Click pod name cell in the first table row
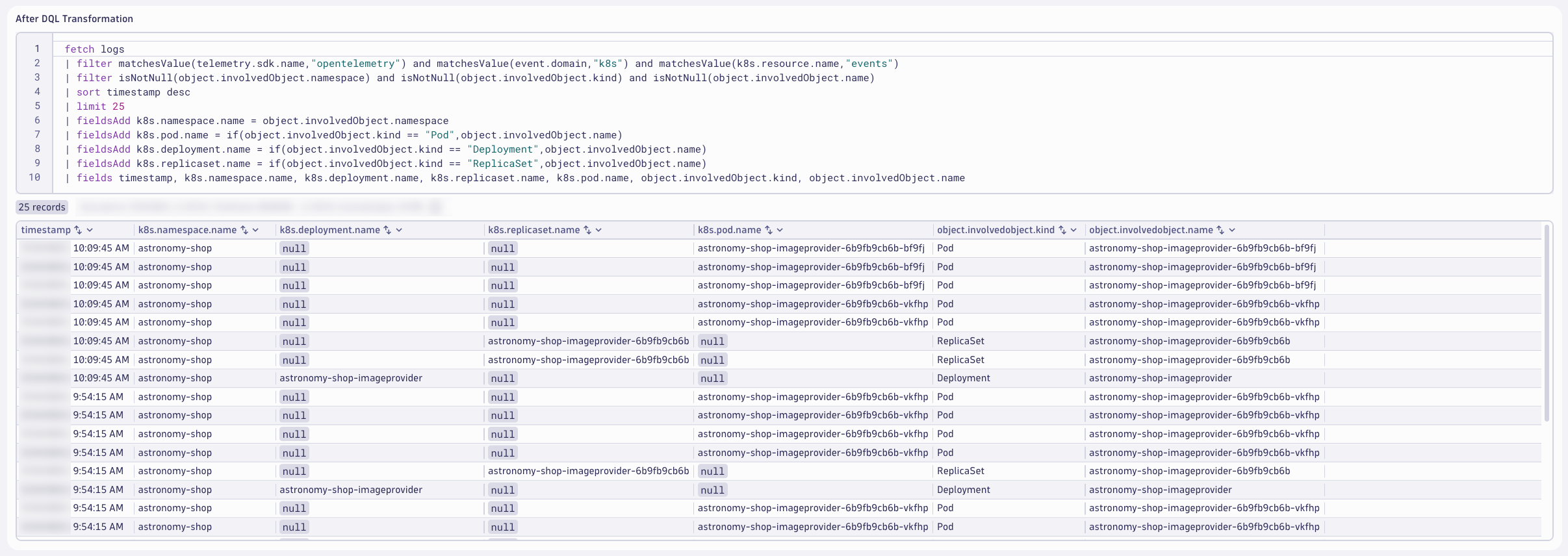Screen dimensions: 1568x556 (811, 248)
